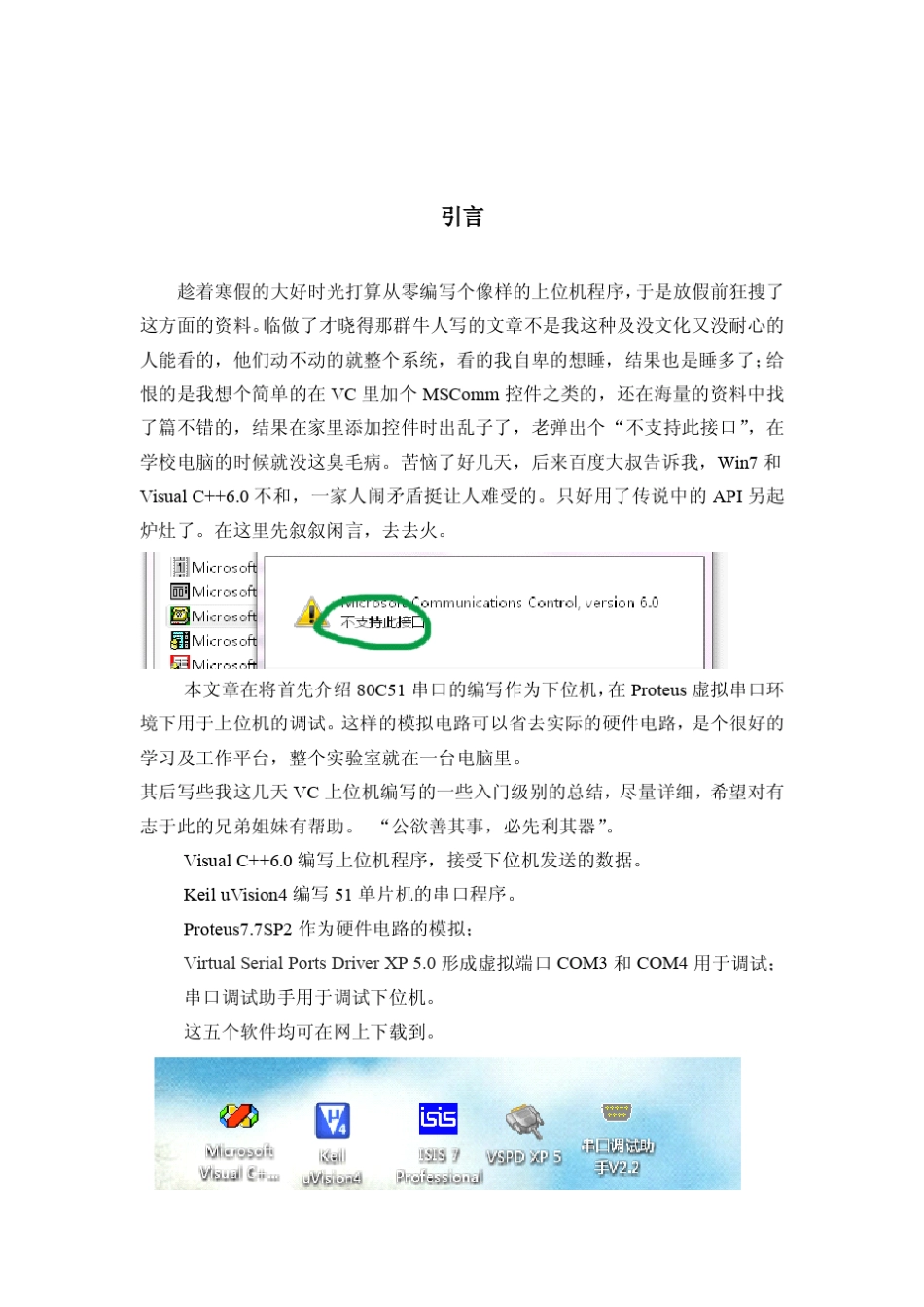Viewport: 924px width, 1307px height.
Task: Click the line ending '炉灶了。在这里先叙叙闲言，去去火。'
Action: (296, 531)
